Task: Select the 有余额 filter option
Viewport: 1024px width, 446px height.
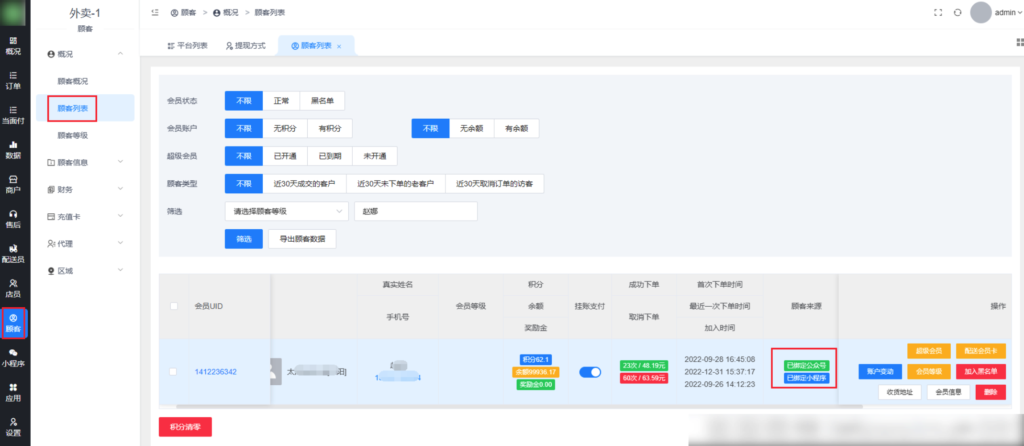Action: pyautogui.click(x=517, y=129)
